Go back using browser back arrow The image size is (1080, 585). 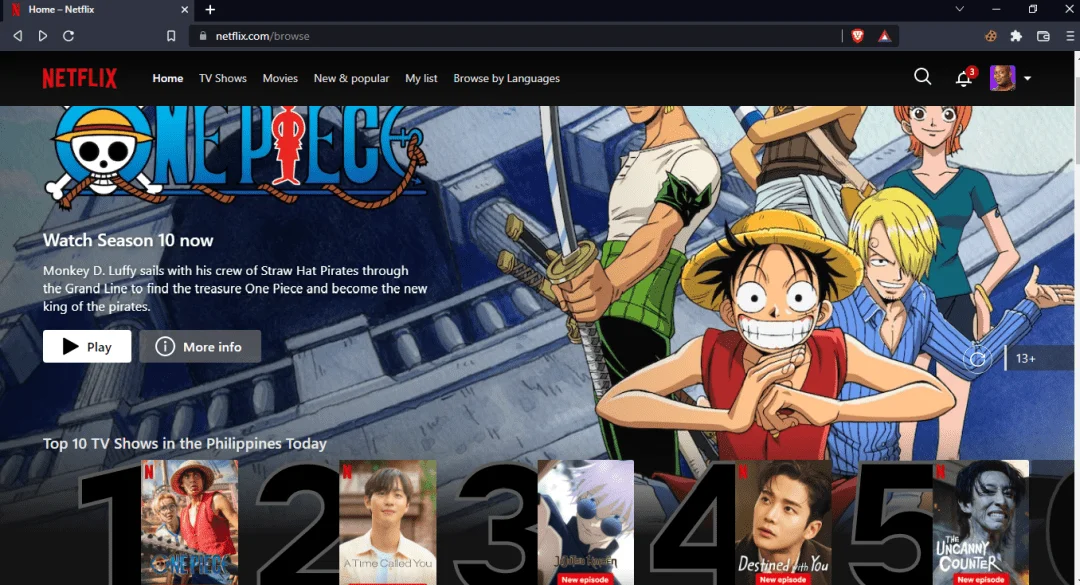18,36
